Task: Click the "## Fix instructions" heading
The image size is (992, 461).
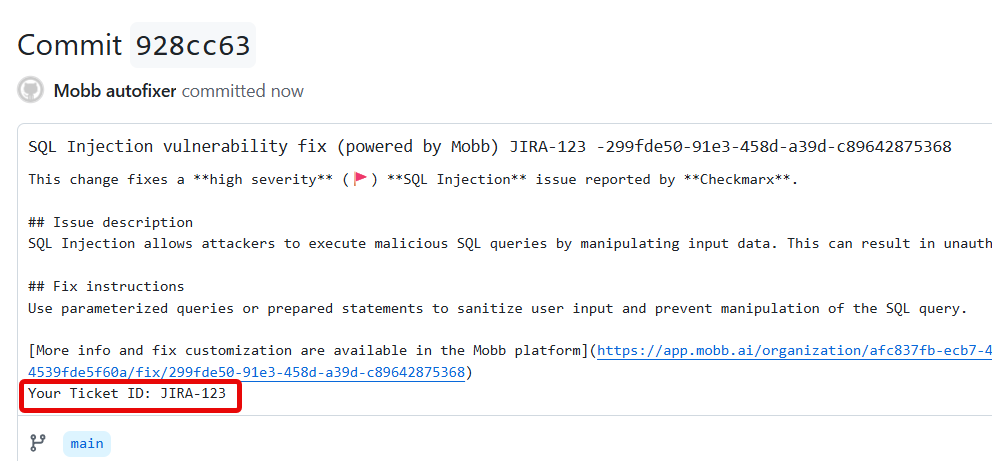Action: [106, 286]
